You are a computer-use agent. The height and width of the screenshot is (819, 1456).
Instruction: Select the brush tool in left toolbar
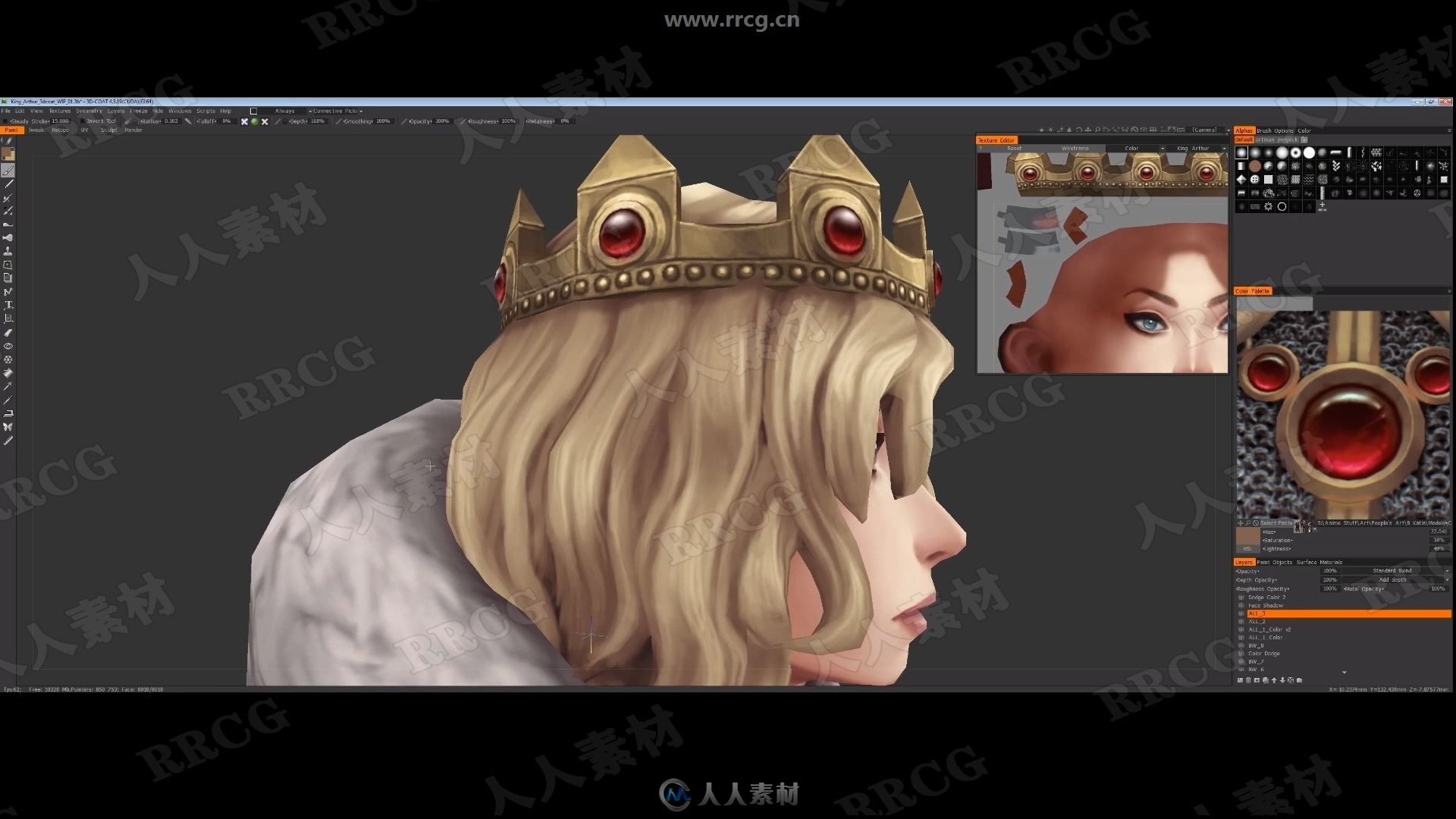[8, 171]
